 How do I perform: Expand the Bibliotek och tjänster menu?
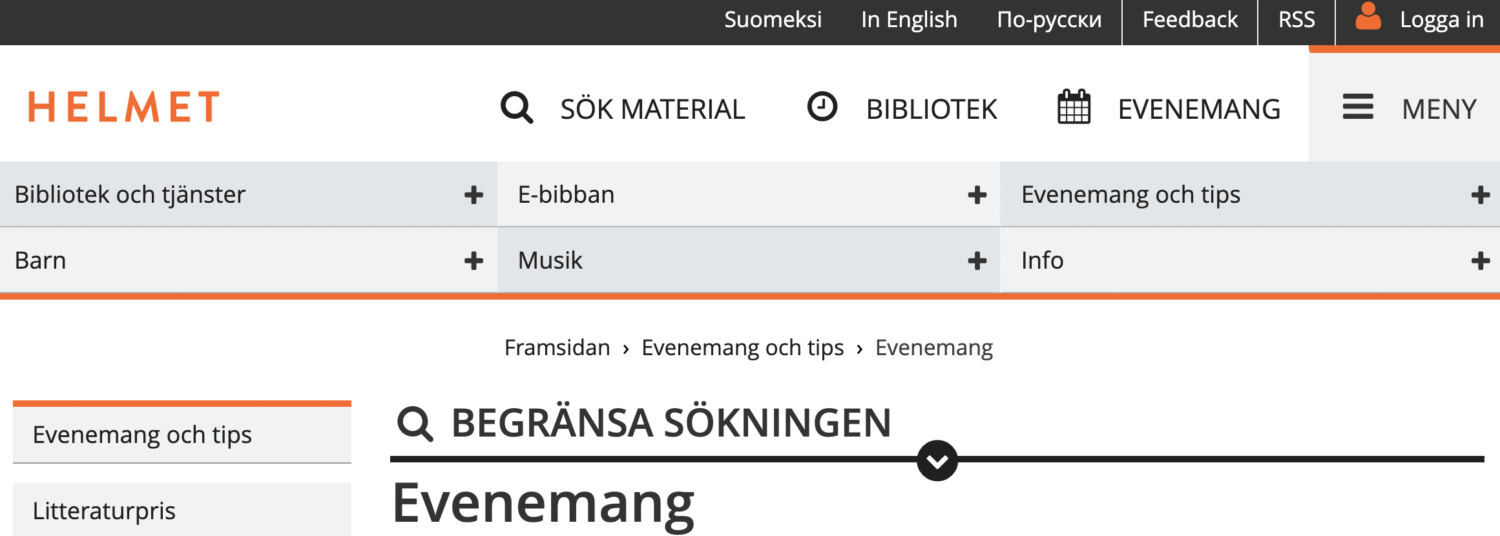474,195
